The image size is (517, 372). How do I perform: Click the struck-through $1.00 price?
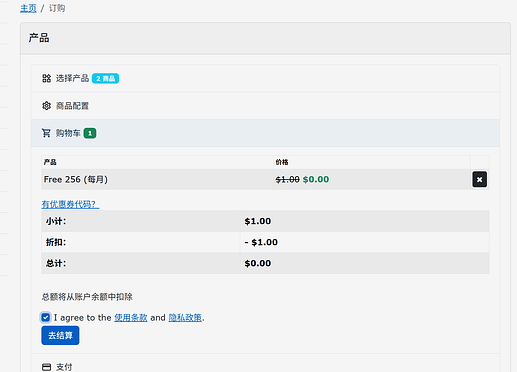(287, 180)
